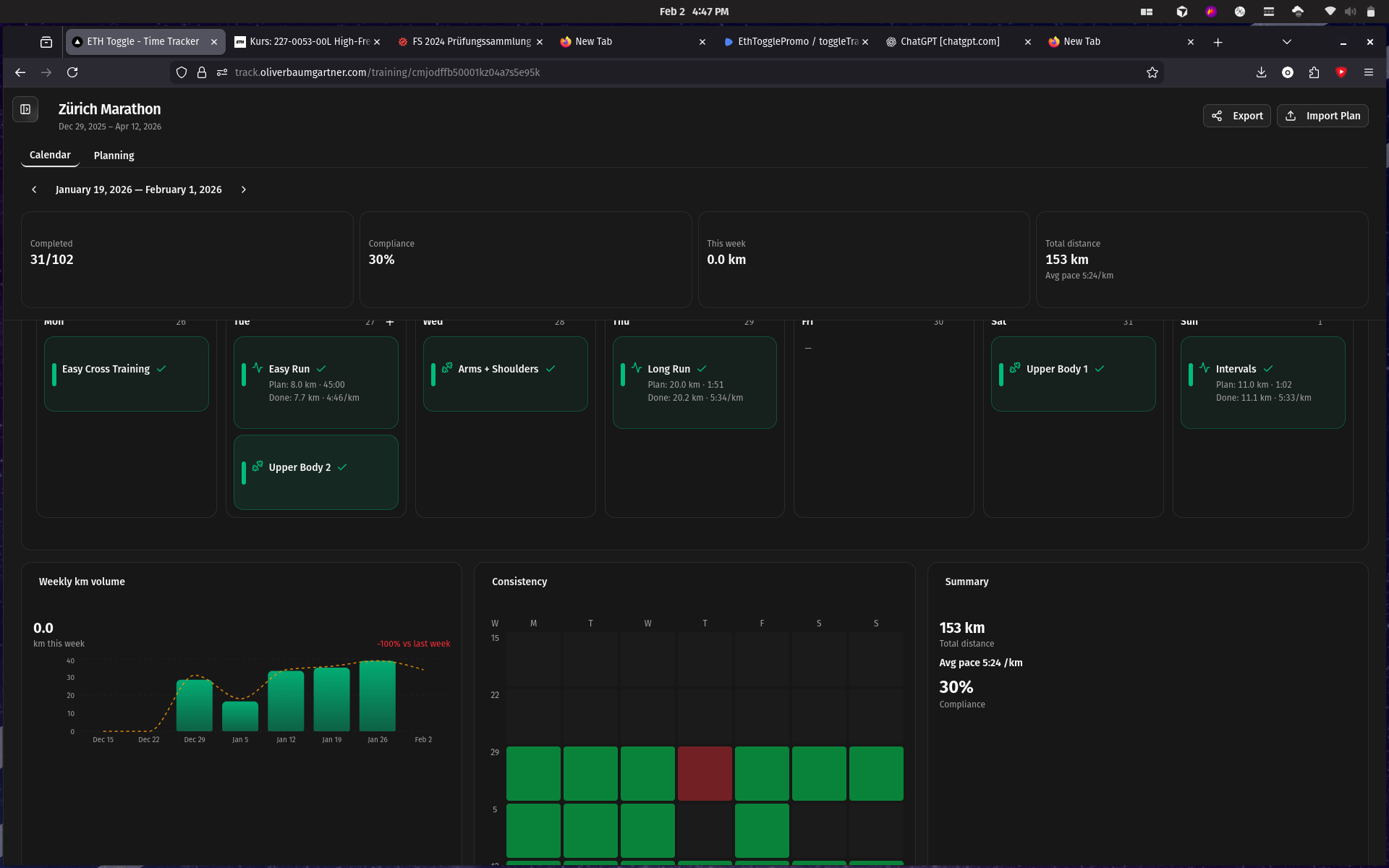The height and width of the screenshot is (868, 1389).
Task: Open the Upper Body 2 workout card
Action: pos(316,472)
